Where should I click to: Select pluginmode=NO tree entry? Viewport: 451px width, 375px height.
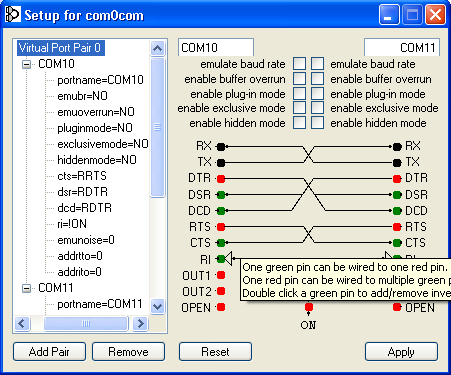(95, 128)
